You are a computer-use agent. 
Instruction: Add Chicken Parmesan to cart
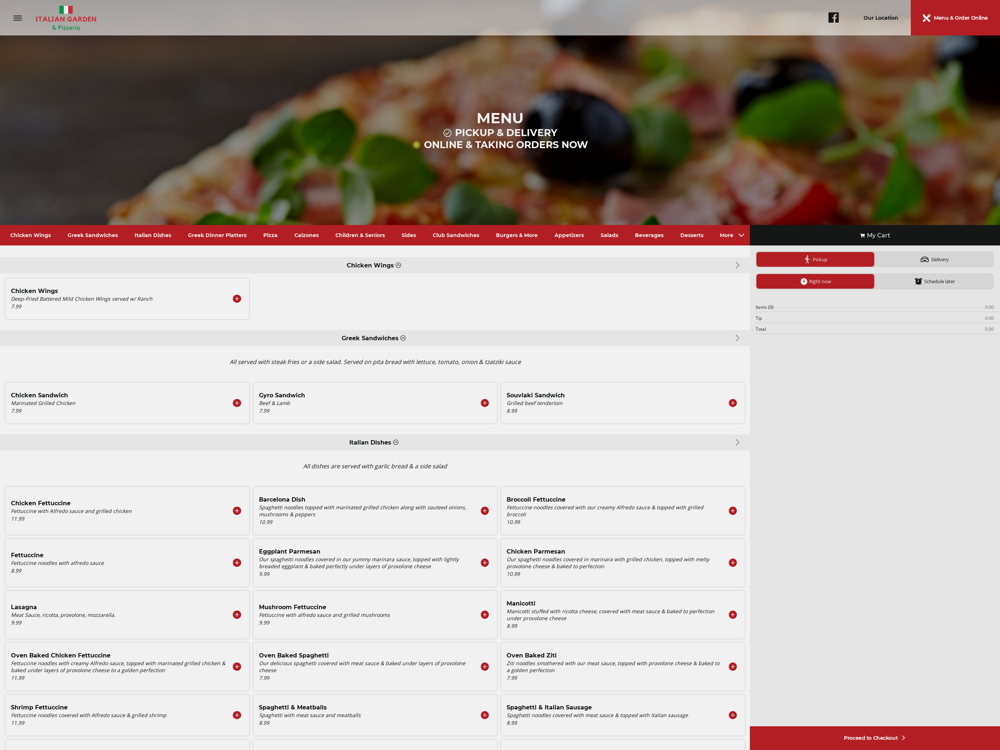coord(733,562)
